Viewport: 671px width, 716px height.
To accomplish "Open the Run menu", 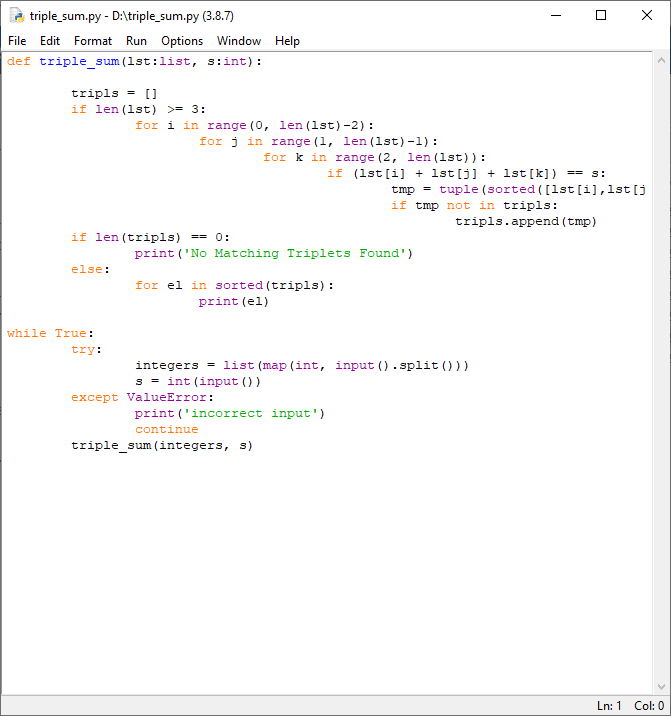I will point(136,41).
